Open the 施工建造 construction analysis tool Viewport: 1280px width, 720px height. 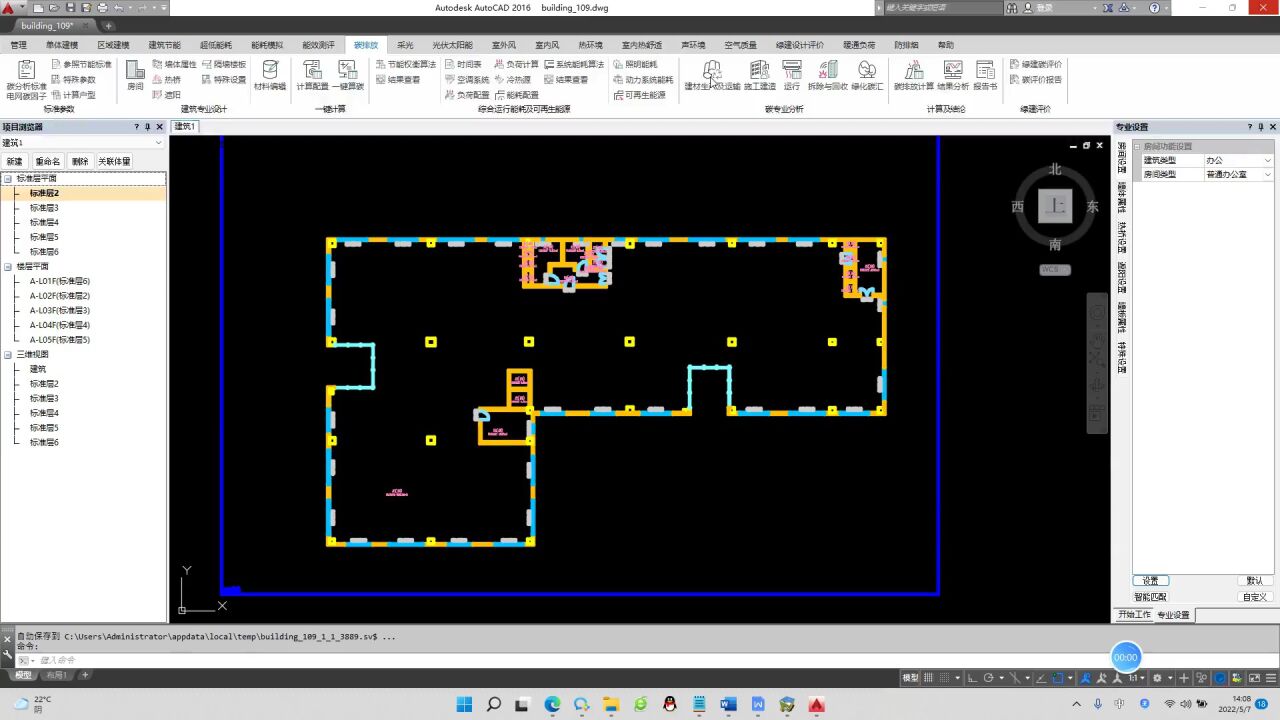point(759,75)
